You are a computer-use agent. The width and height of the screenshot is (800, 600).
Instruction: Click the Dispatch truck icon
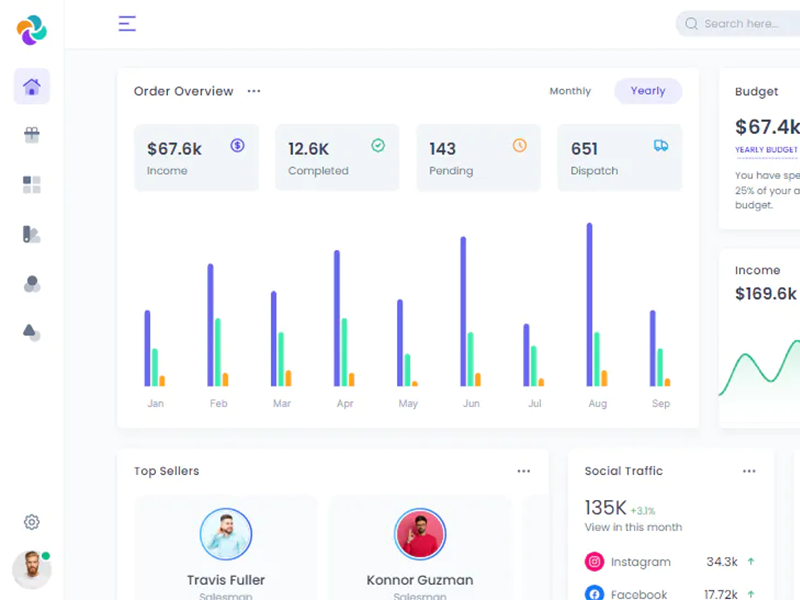point(661,145)
